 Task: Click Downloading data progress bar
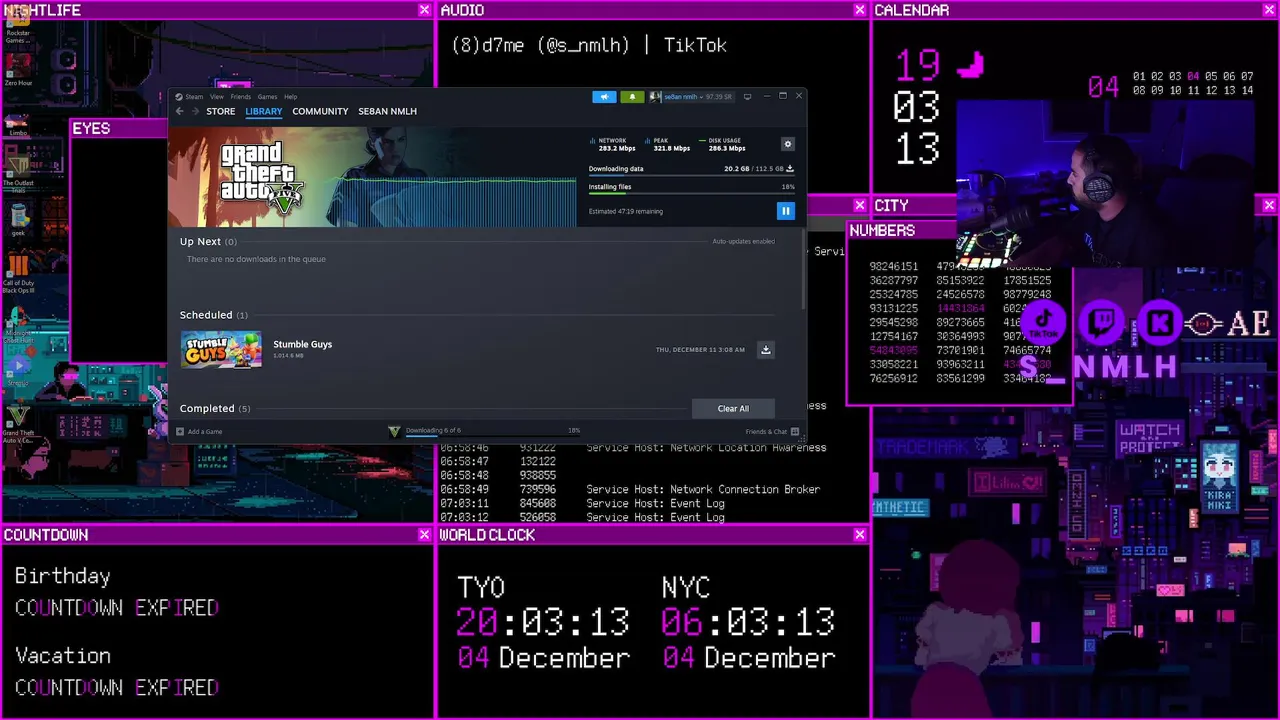pos(692,177)
